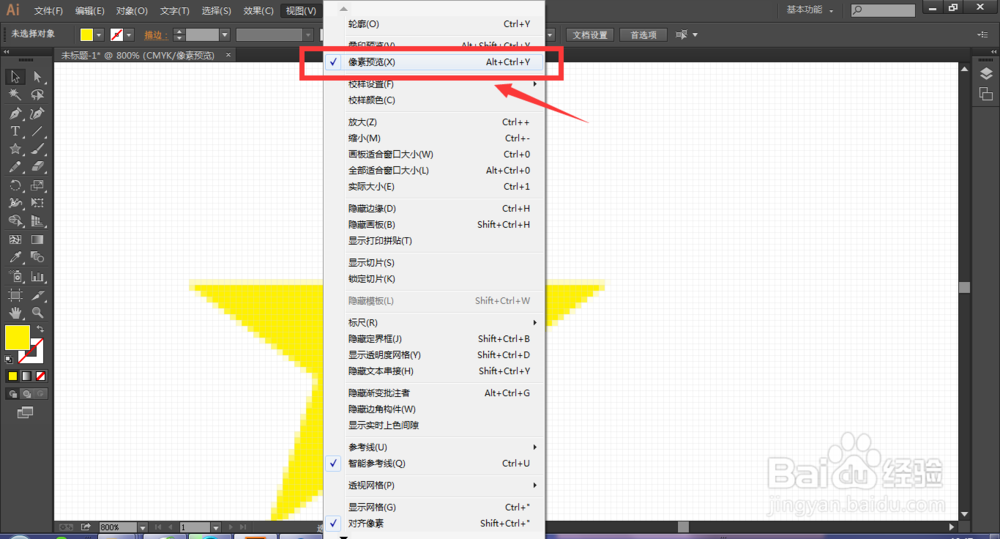
Task: Open 文字(T) Type menu
Action: click(x=174, y=11)
